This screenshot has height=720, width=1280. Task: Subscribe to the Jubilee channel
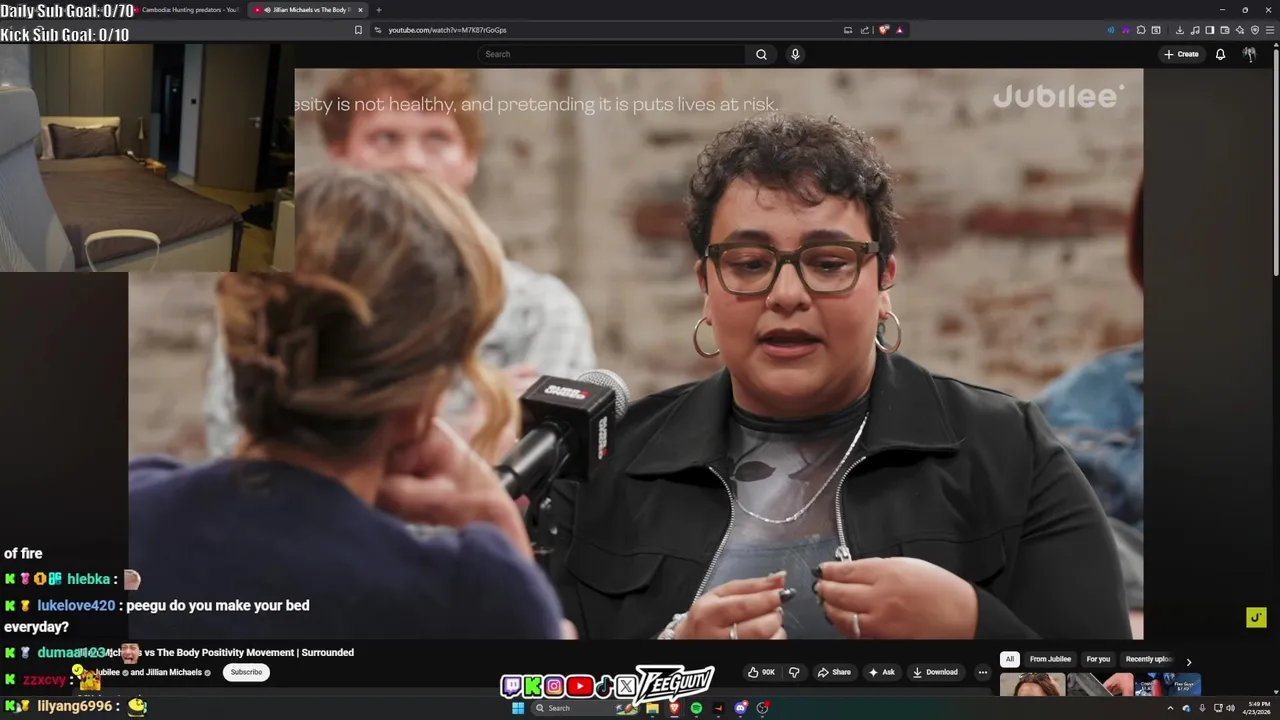[x=246, y=672]
